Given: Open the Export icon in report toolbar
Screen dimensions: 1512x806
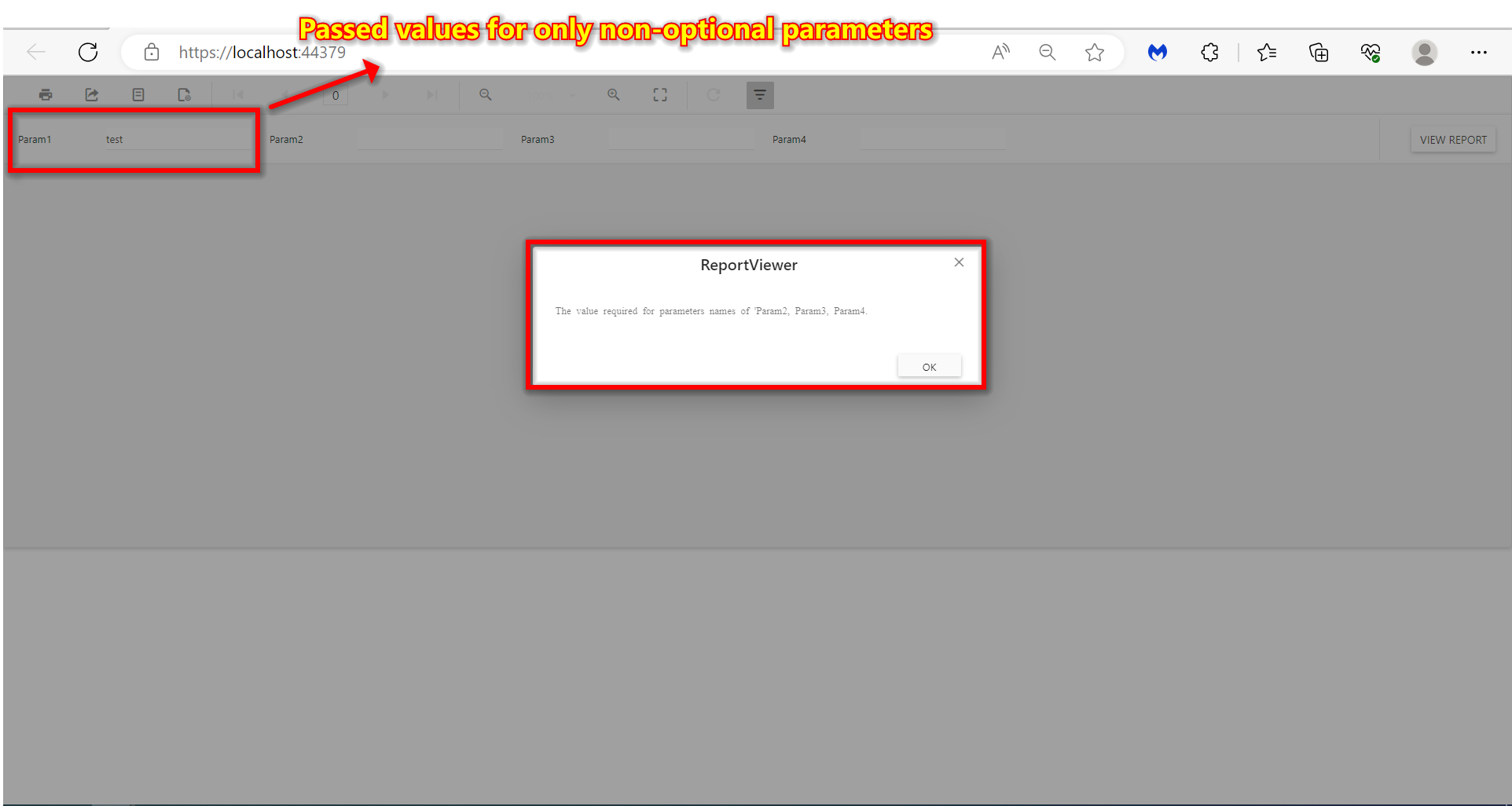Looking at the screenshot, I should tap(92, 95).
